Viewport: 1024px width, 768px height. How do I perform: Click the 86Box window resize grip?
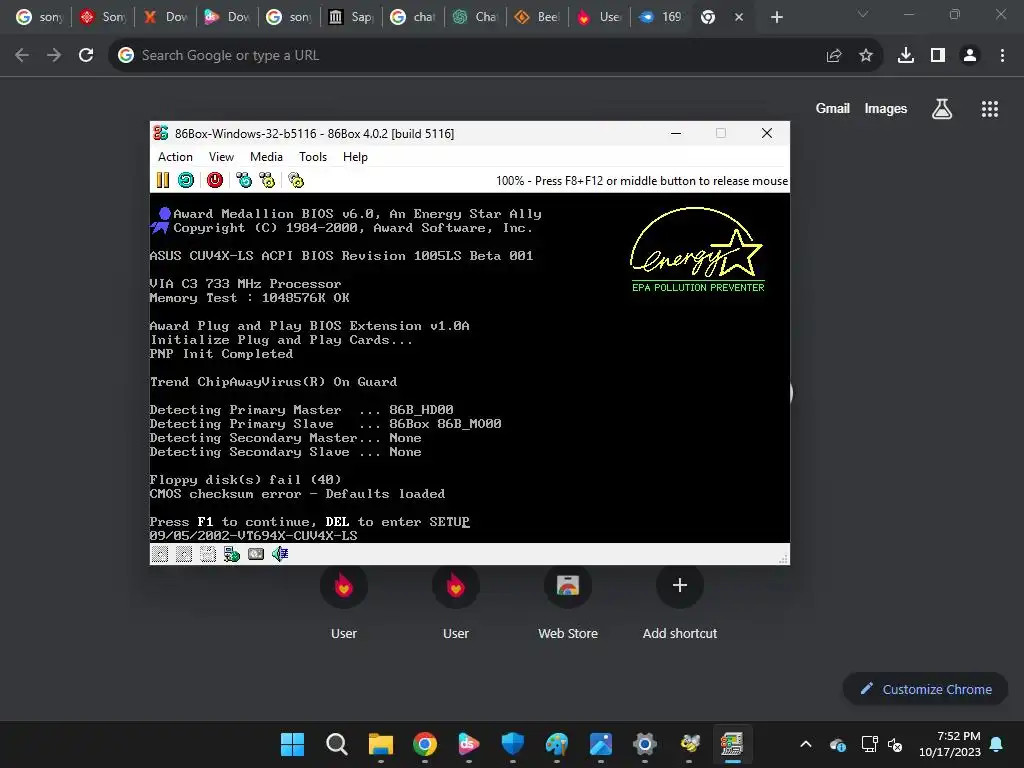(x=783, y=559)
